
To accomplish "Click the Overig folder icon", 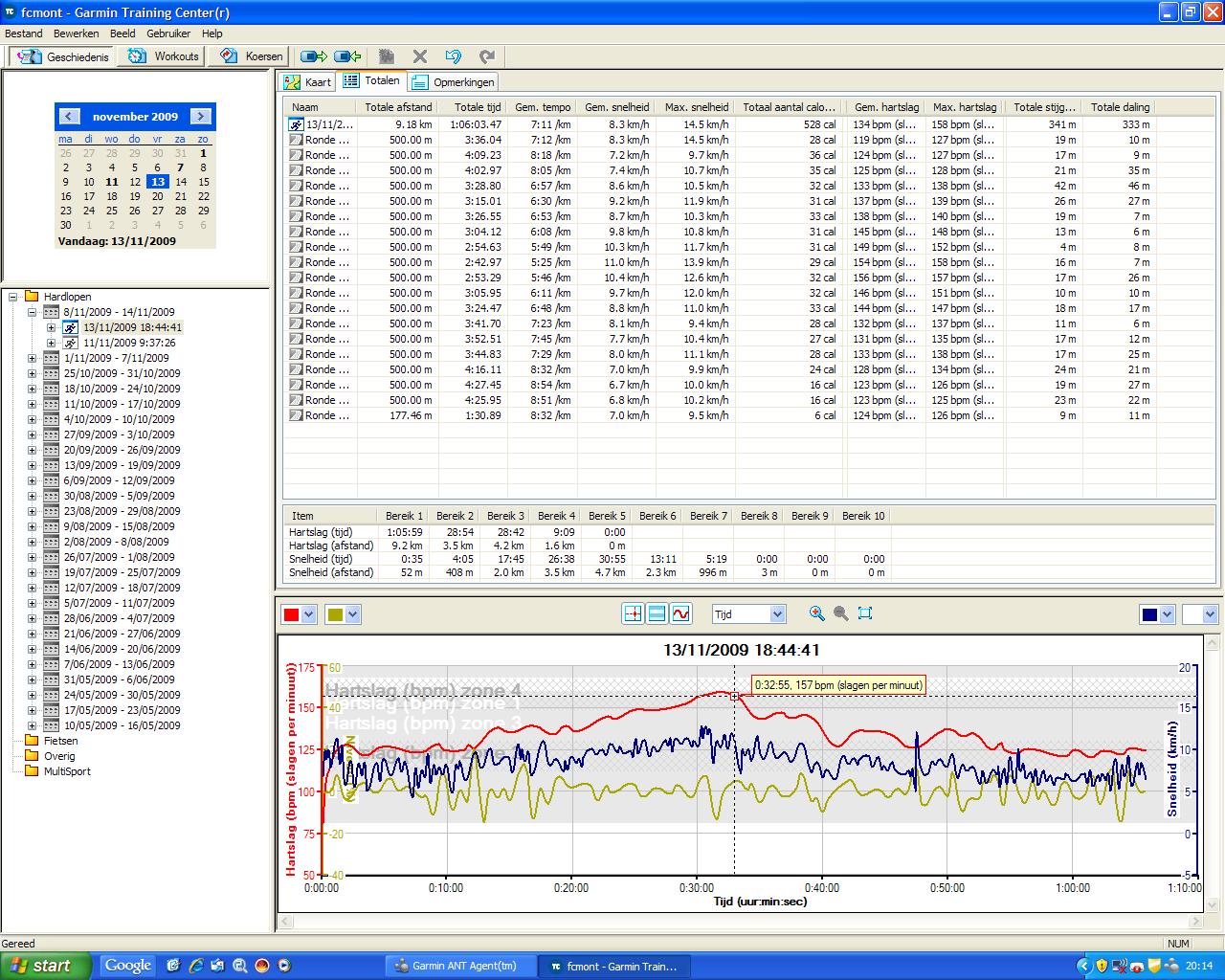I will (x=32, y=756).
